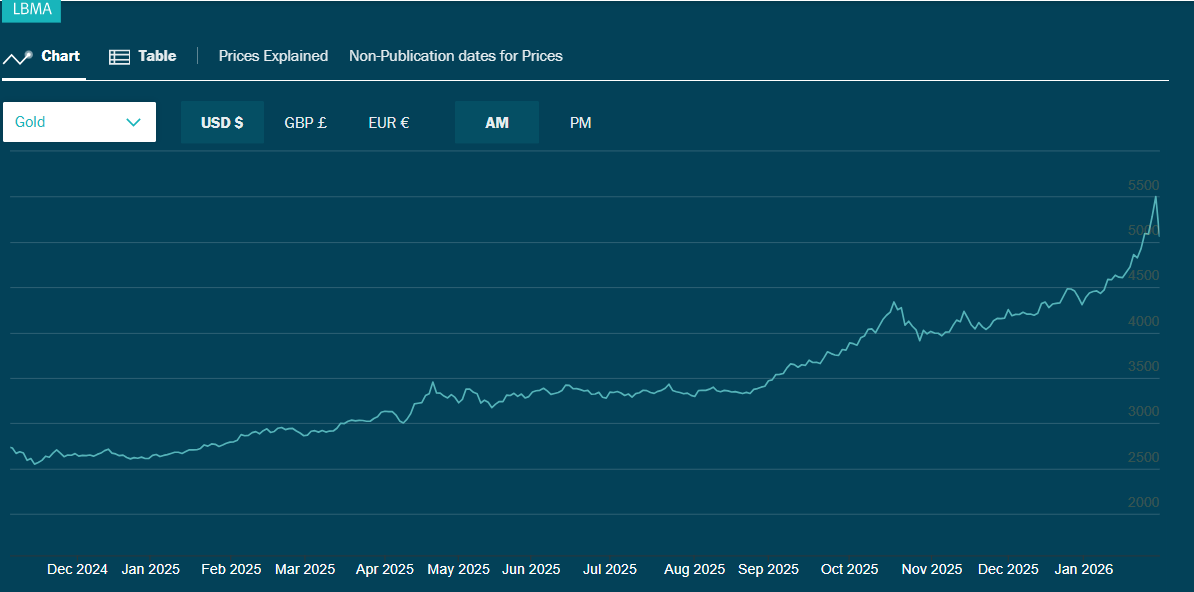1194x592 pixels.
Task: Open Non-Publication dates for Prices
Action: 455,56
